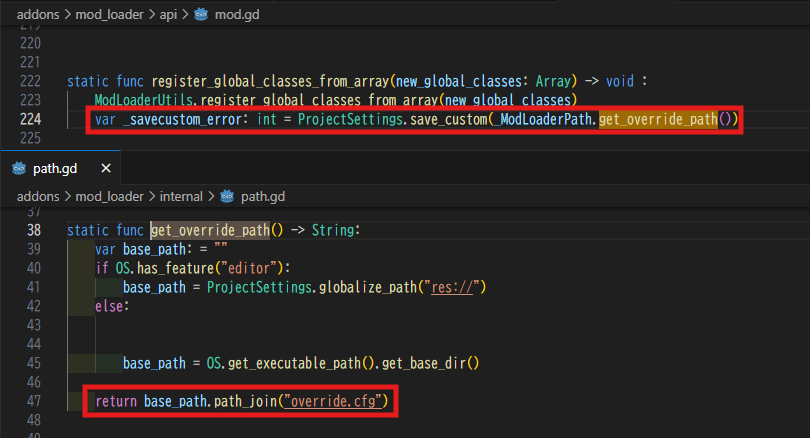Click 'String' return type on line 38
The image size is (810, 438).
pyautogui.click(x=333, y=230)
